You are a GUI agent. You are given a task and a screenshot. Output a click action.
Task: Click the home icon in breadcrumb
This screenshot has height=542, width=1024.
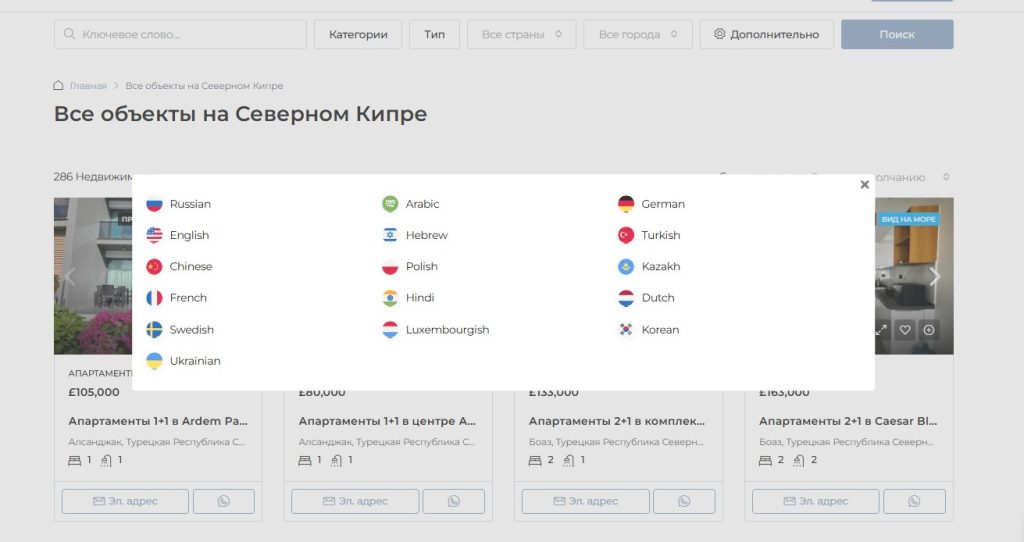pos(59,86)
